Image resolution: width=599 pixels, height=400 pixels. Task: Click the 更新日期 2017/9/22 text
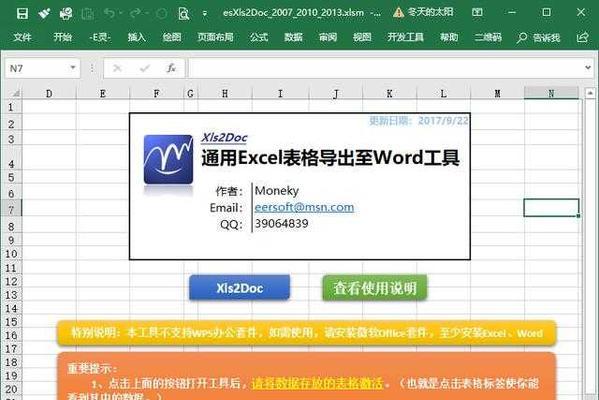[418, 121]
